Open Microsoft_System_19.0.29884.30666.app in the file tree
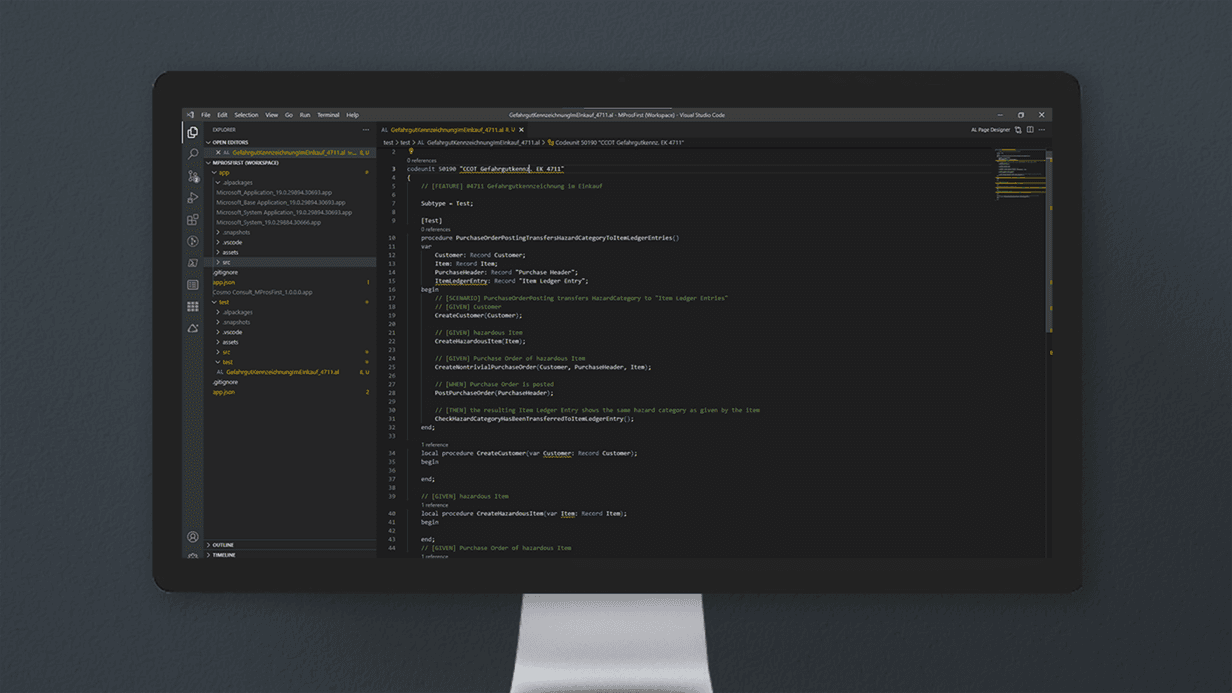 [x=268, y=222]
